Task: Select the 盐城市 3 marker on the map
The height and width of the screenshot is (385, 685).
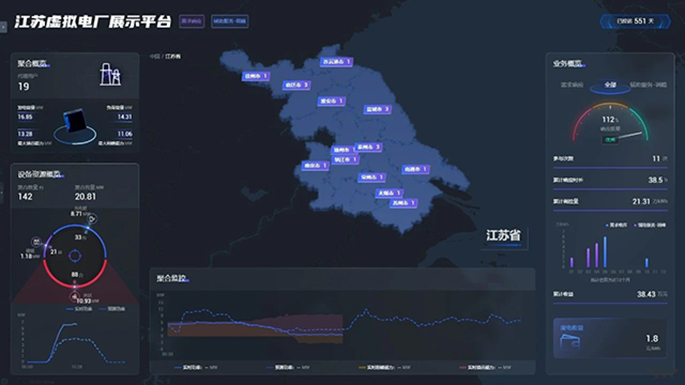Action: point(377,109)
